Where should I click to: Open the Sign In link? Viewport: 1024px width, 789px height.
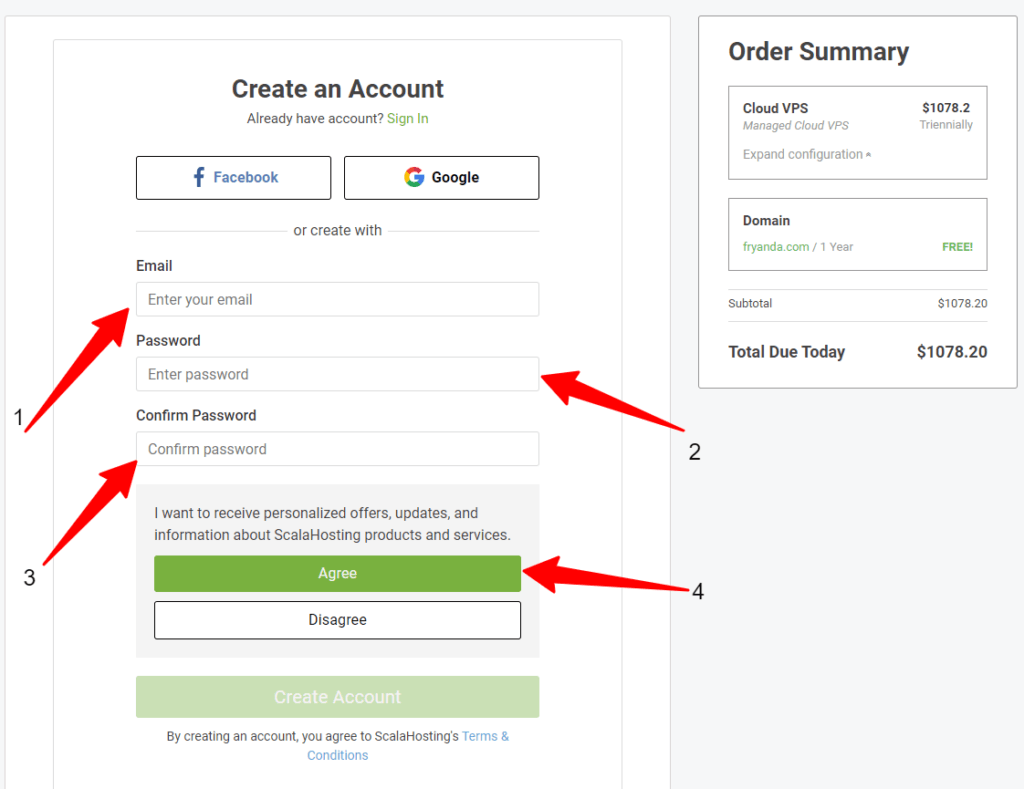pyautogui.click(x=407, y=118)
